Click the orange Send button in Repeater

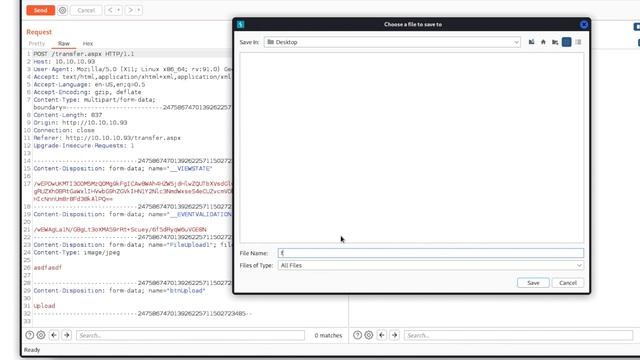click(40, 10)
